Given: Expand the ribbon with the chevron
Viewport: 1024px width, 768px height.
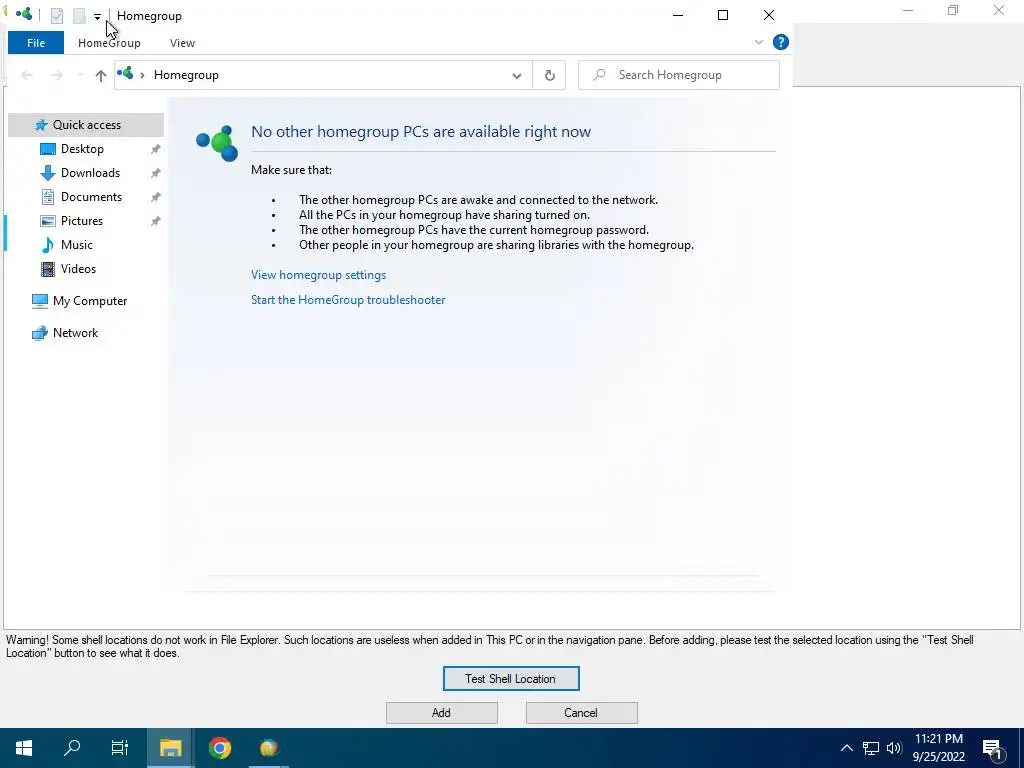Looking at the screenshot, I should coord(759,42).
